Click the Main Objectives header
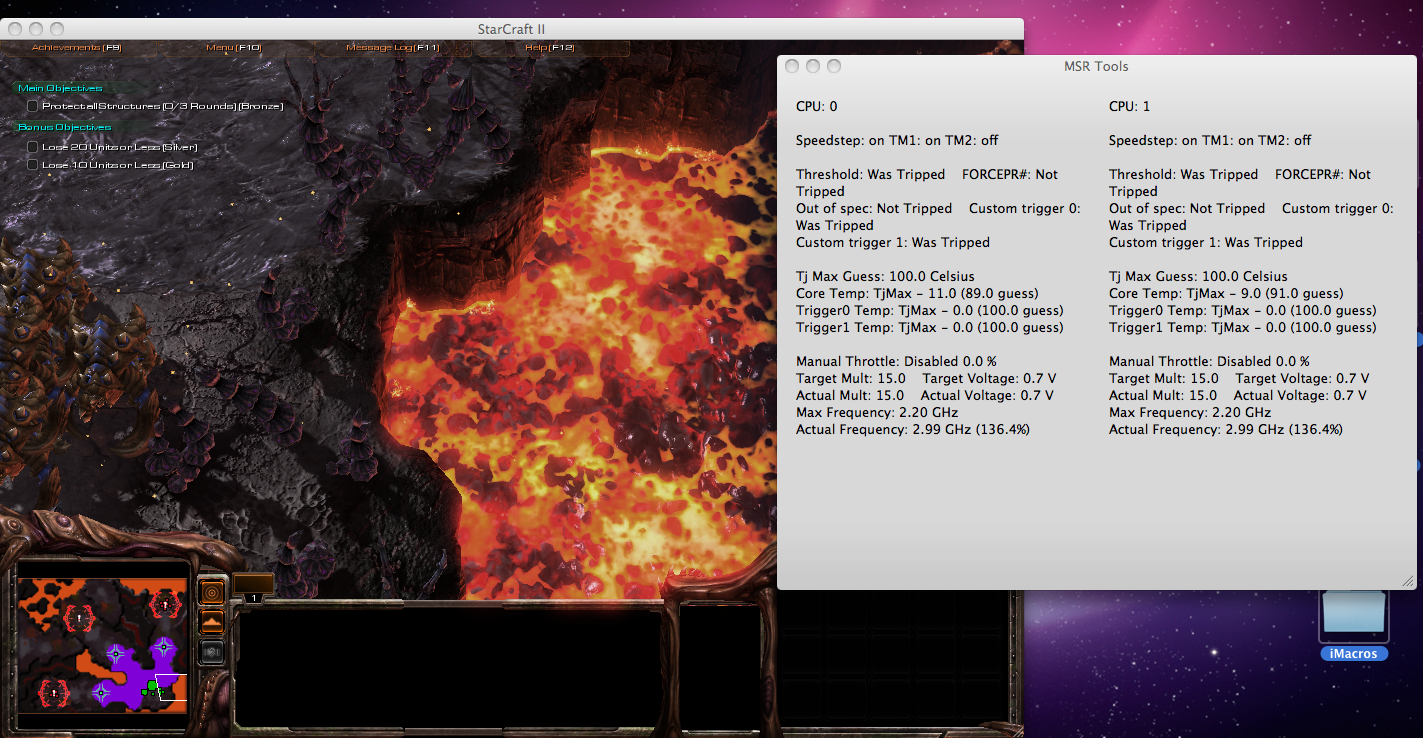Image resolution: width=1423 pixels, height=738 pixels. coord(60,88)
